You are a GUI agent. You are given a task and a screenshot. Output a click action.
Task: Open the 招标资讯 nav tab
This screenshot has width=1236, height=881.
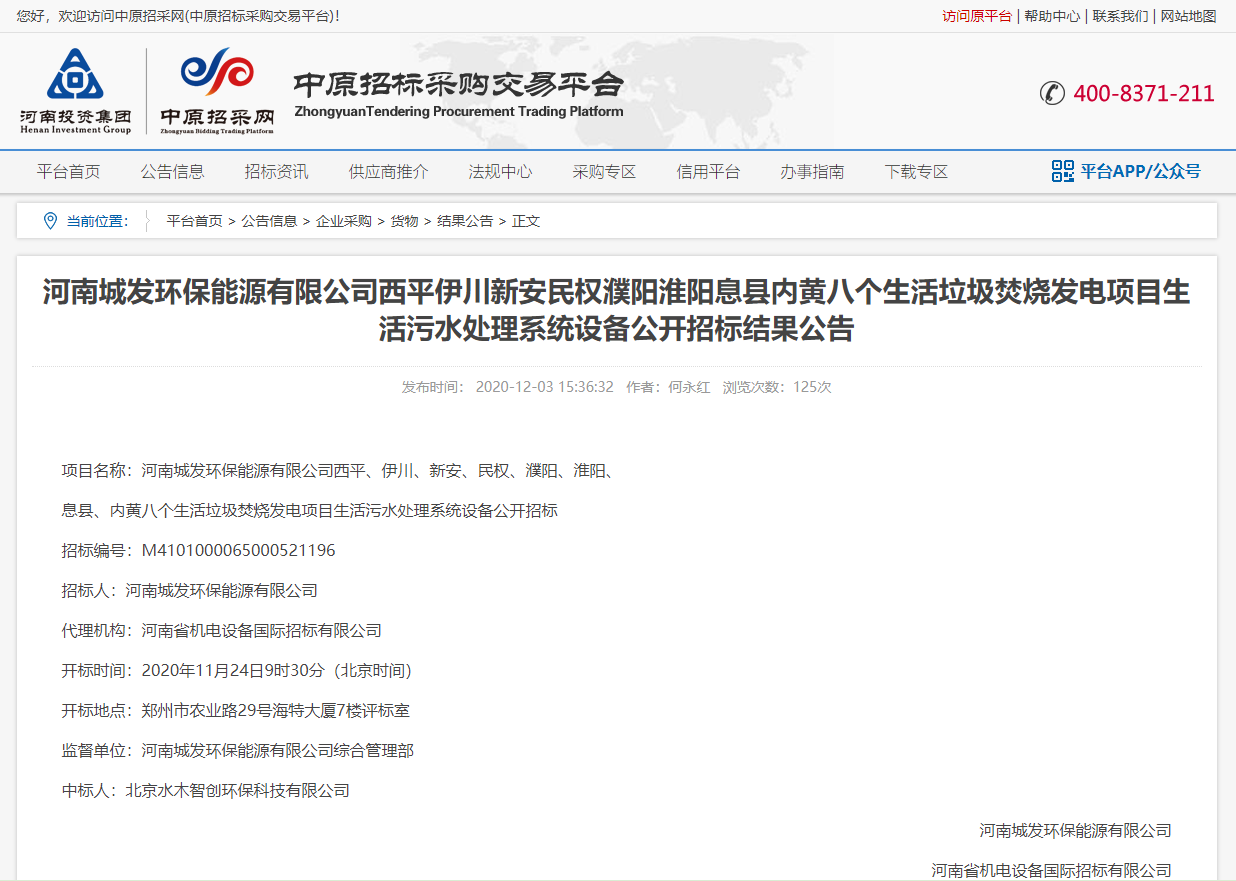point(277,172)
